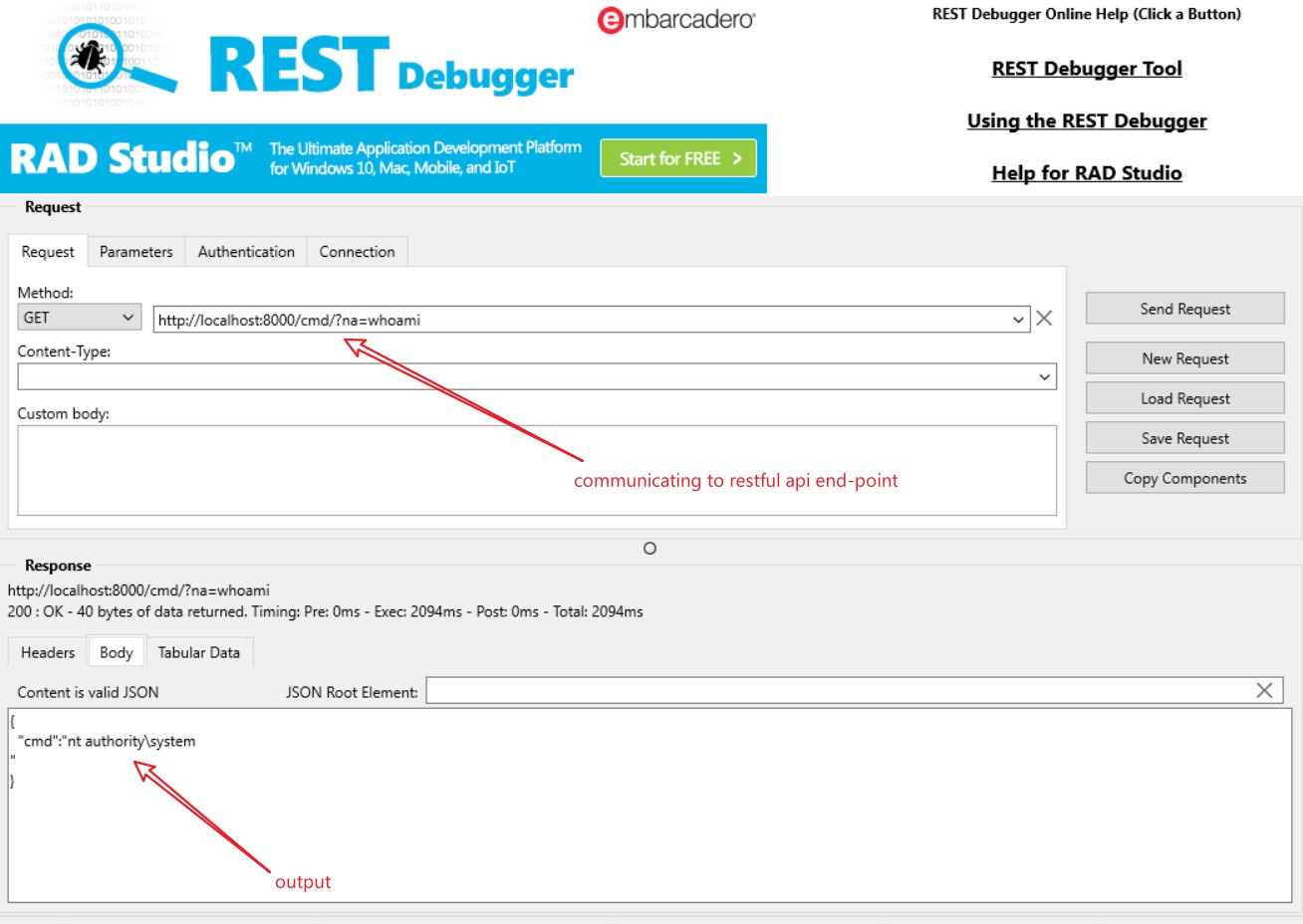Click the 'nt authority\system' output line

click(107, 741)
